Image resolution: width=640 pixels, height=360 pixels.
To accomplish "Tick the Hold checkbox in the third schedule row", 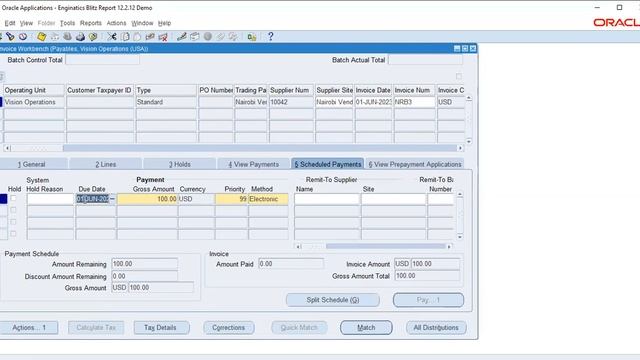I will pos(13,222).
